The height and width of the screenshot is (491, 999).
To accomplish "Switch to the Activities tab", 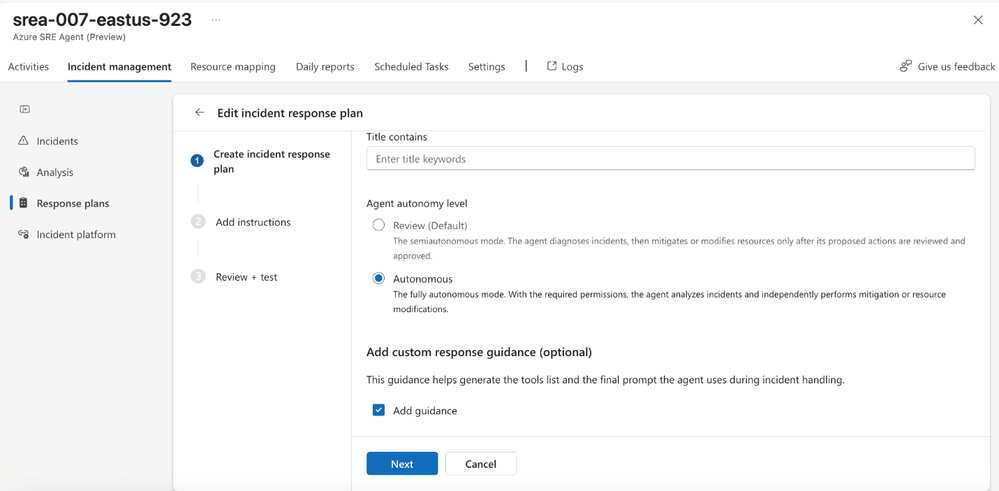I will point(28,67).
